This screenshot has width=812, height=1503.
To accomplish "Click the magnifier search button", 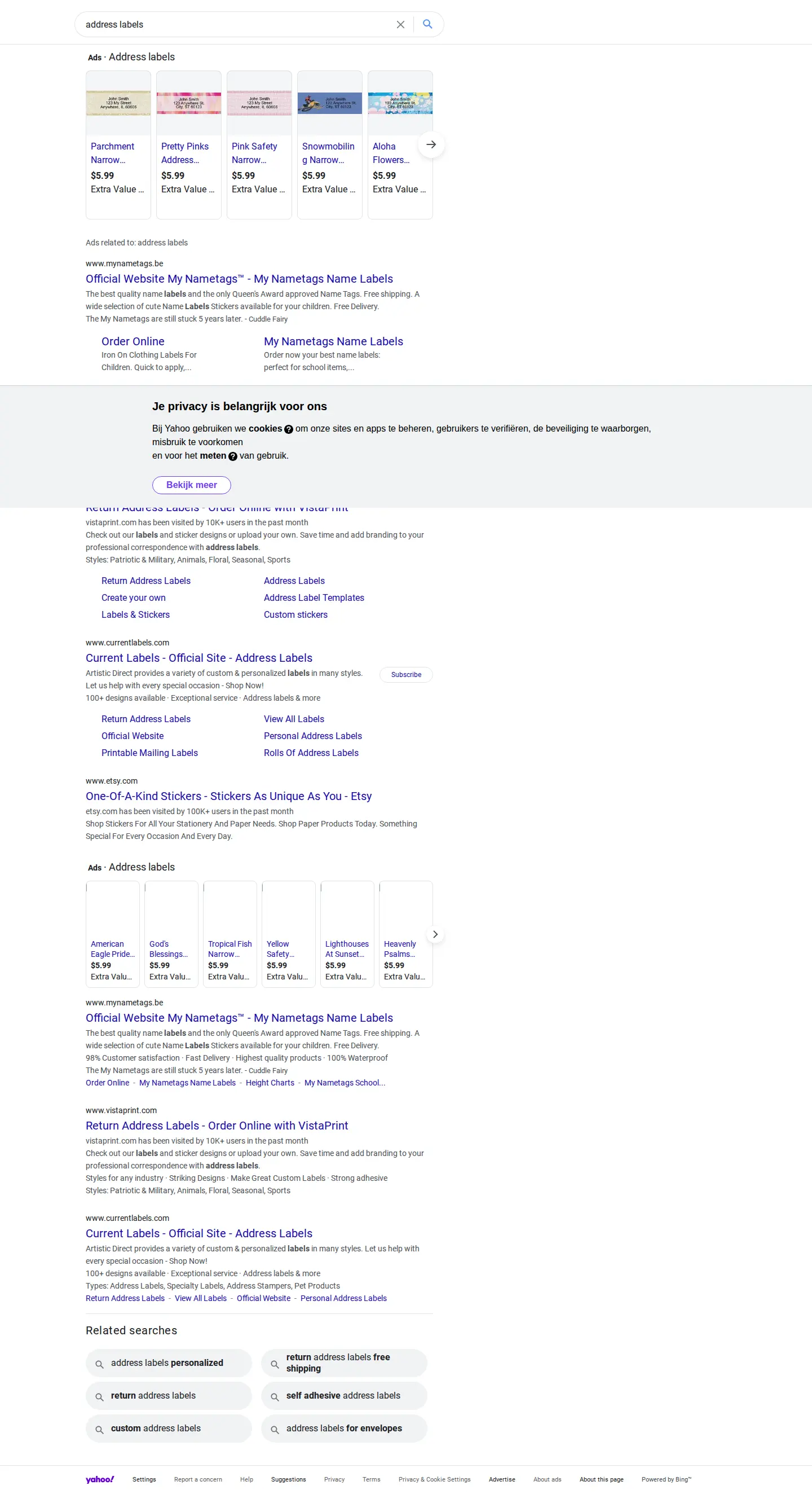I will click(x=427, y=24).
